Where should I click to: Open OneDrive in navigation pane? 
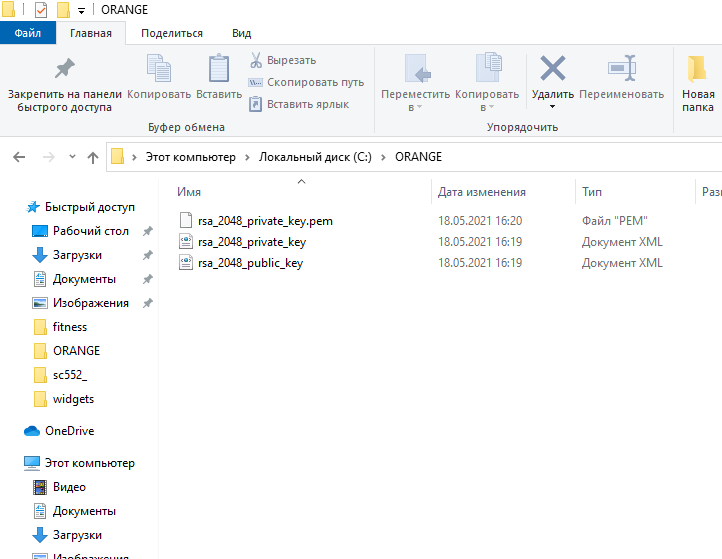coord(70,431)
